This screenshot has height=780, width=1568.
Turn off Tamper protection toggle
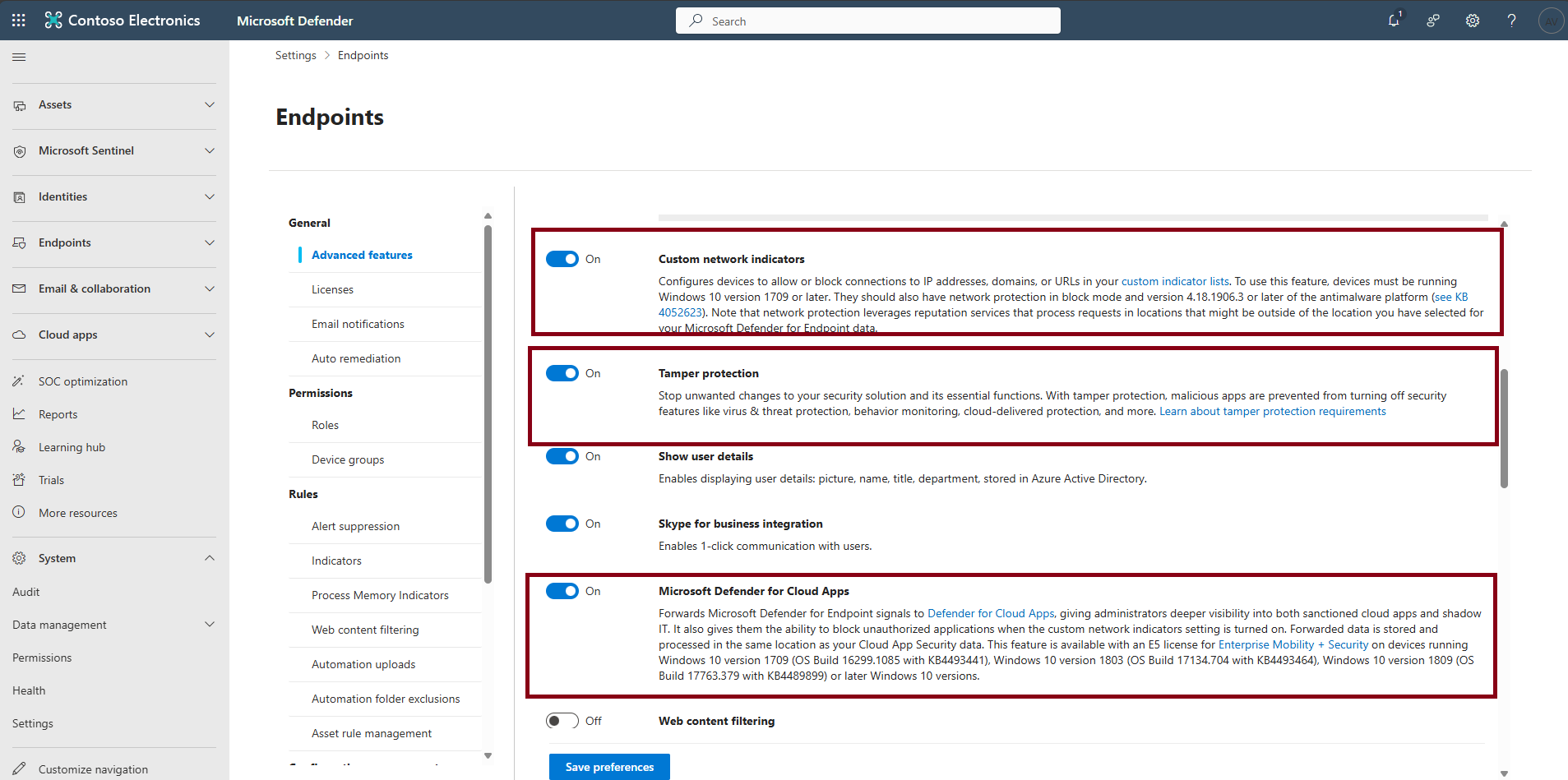(x=562, y=373)
